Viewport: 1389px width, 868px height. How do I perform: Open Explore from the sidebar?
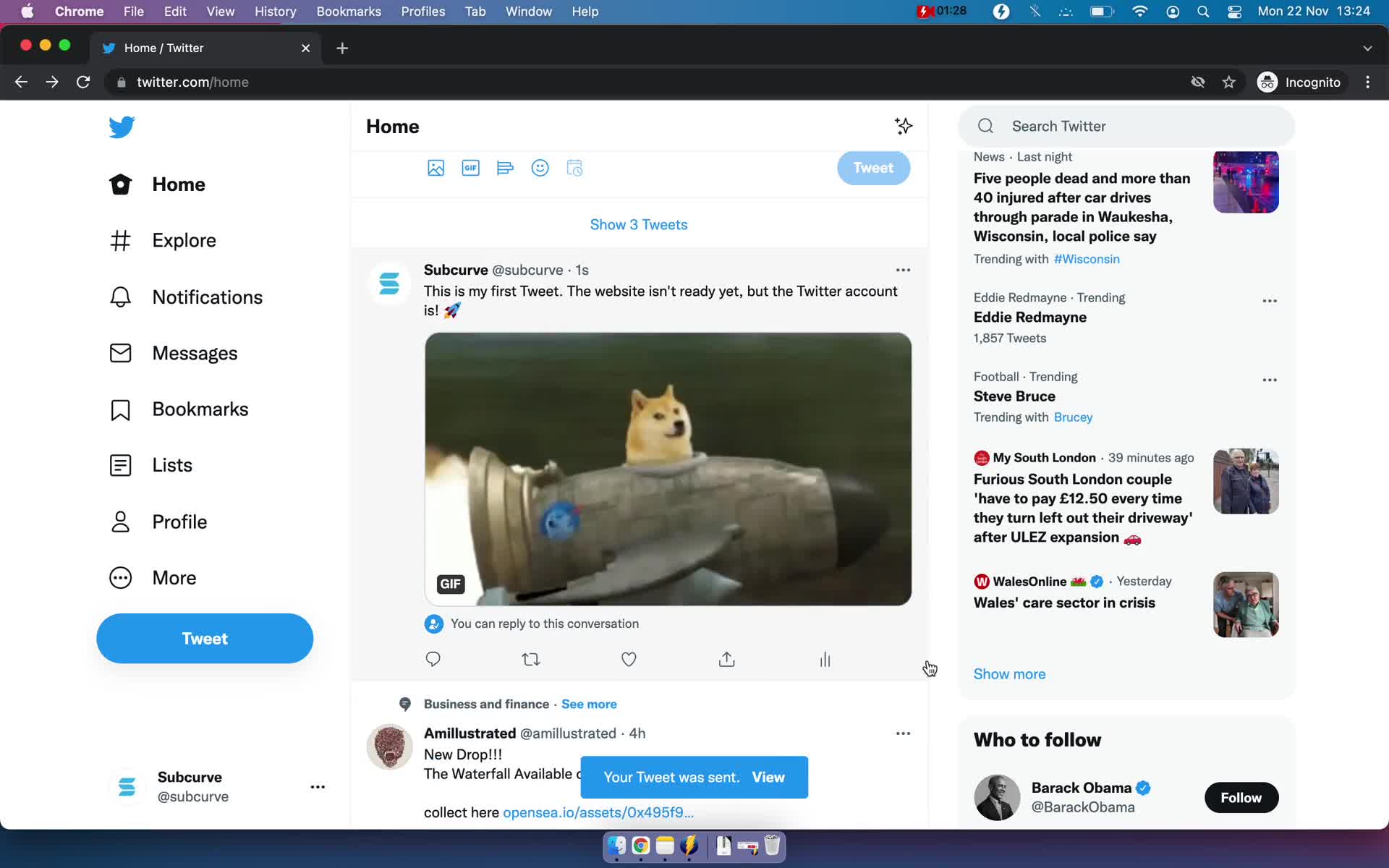click(x=163, y=240)
